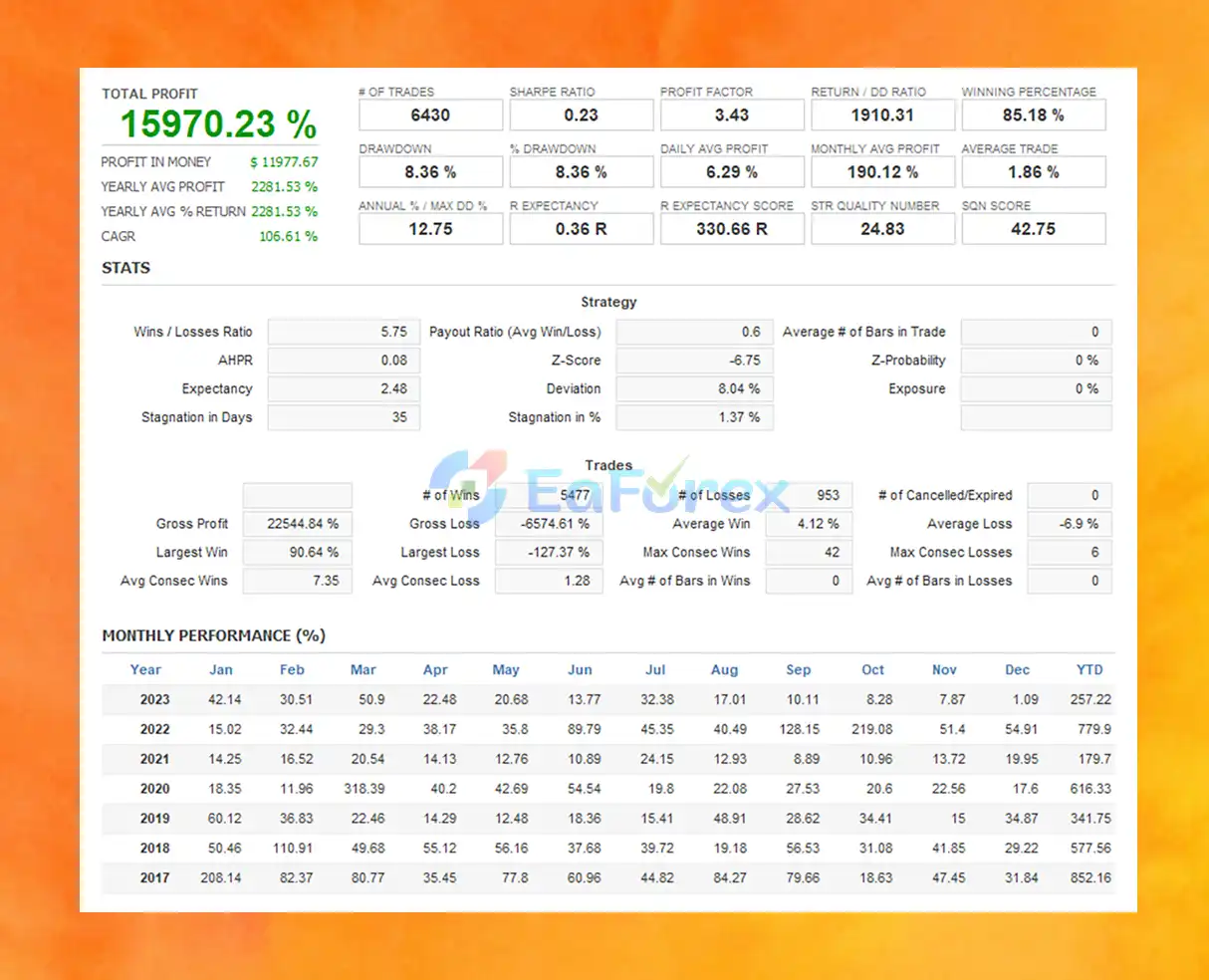
Task: Select the AHPR value 0.08
Action: (x=344, y=361)
